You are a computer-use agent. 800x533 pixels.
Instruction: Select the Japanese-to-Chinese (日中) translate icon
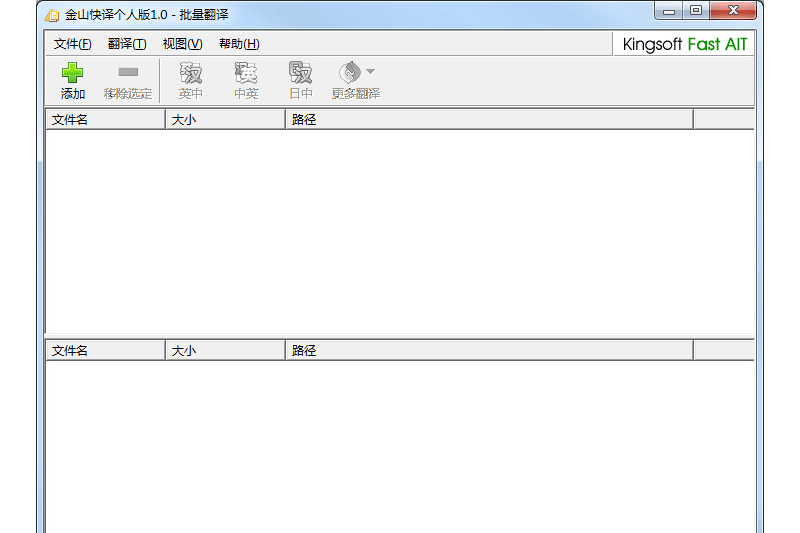(x=301, y=74)
